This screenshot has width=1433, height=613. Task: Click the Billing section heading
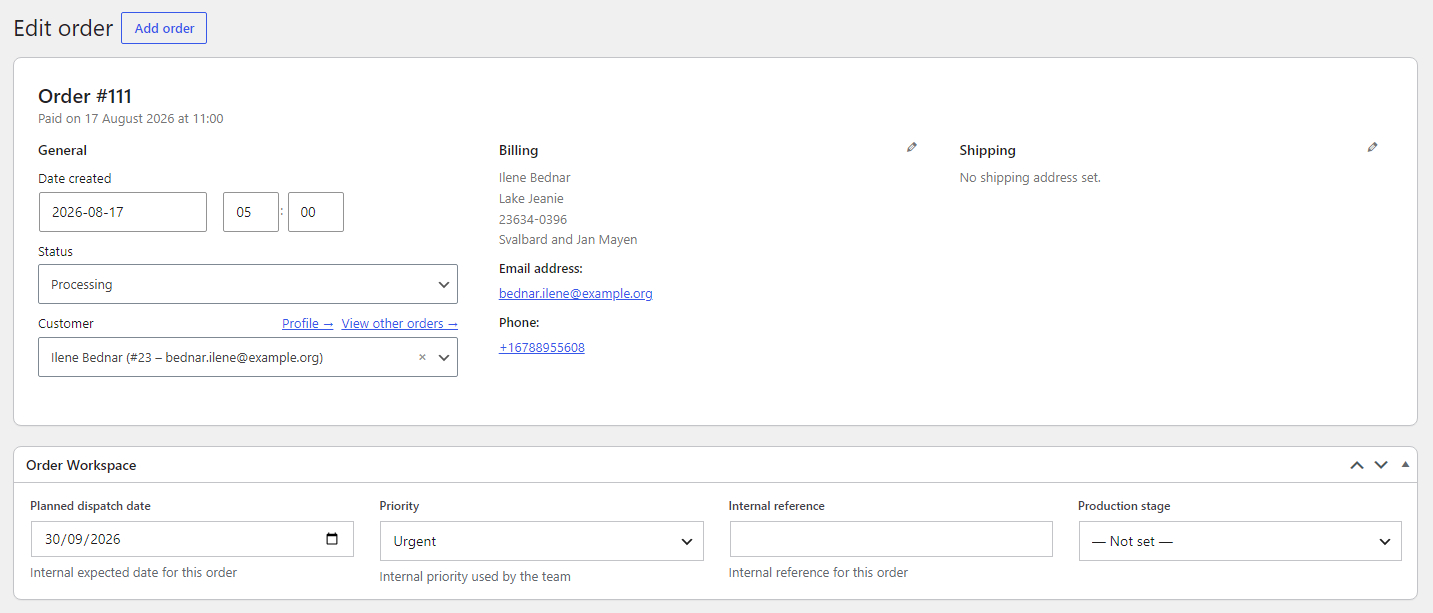pos(519,150)
